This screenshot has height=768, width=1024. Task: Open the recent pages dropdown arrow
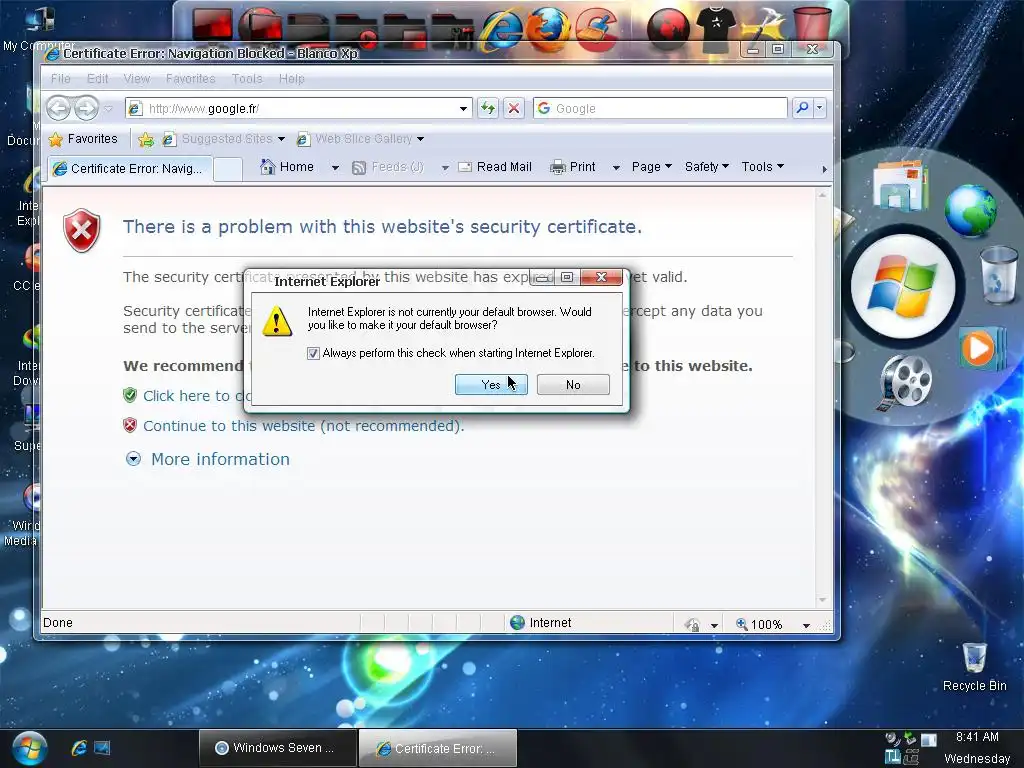pos(108,108)
